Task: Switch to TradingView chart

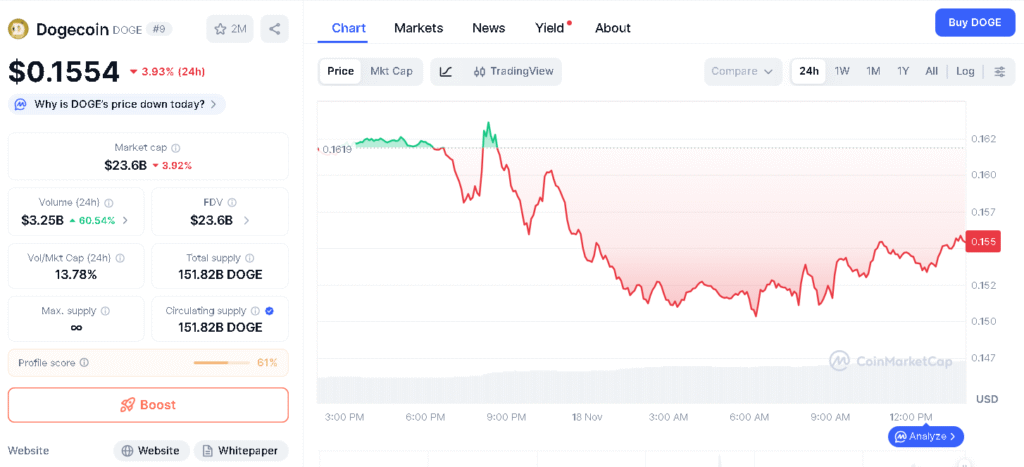Action: tap(513, 71)
